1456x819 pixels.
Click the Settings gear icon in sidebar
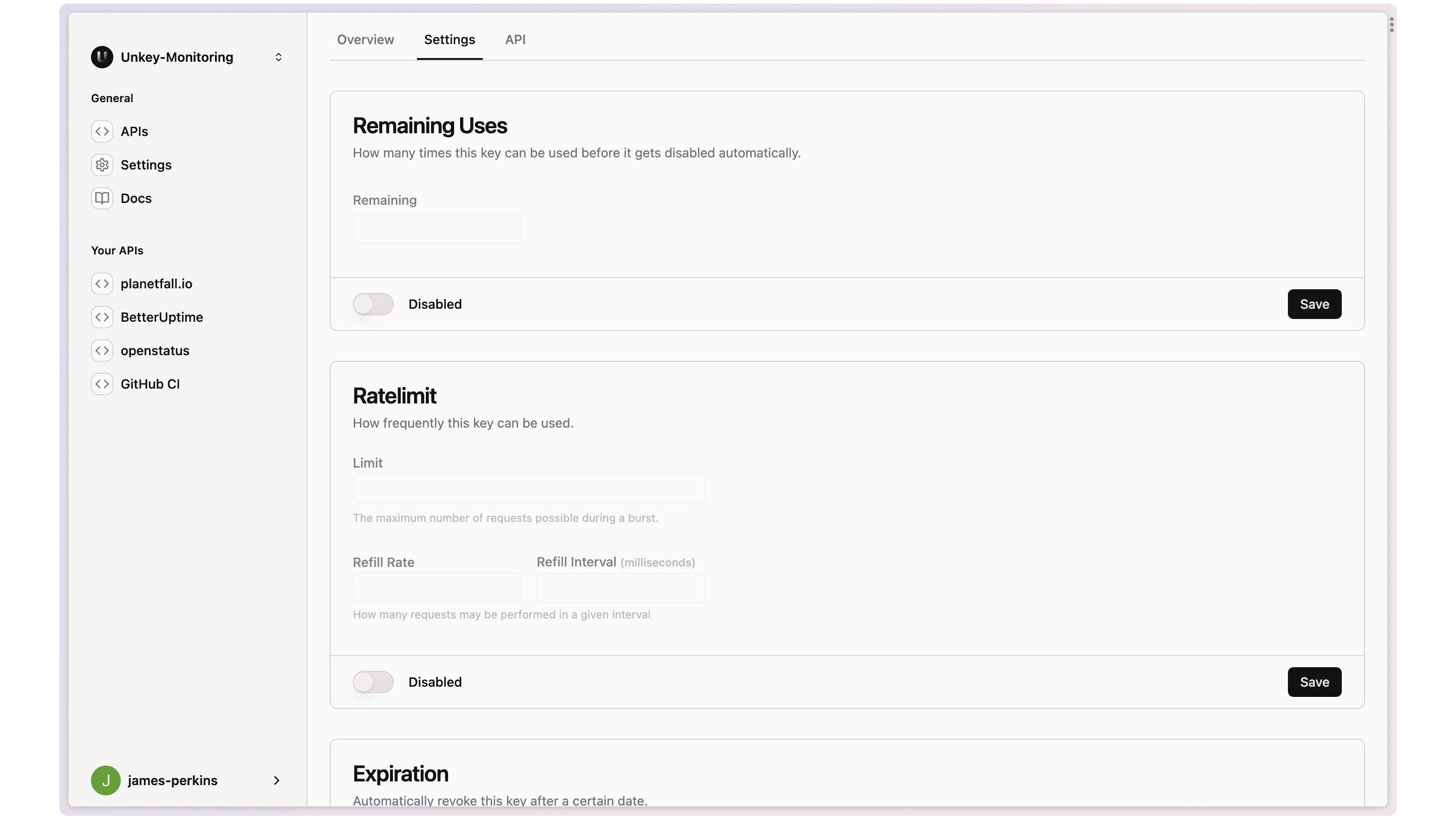[x=102, y=164]
